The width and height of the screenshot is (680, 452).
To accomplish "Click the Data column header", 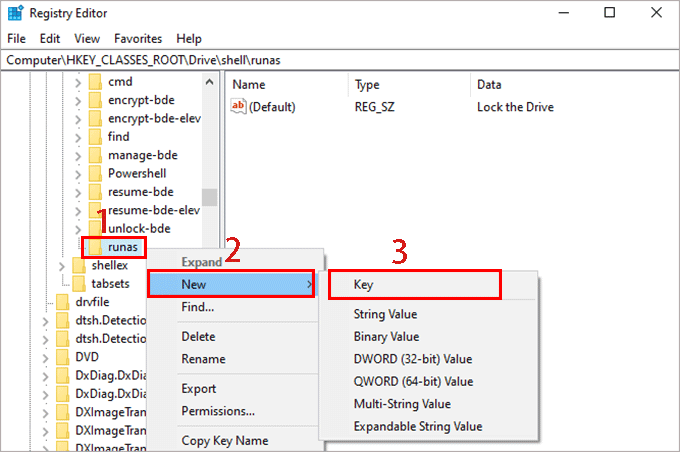I will [573, 84].
